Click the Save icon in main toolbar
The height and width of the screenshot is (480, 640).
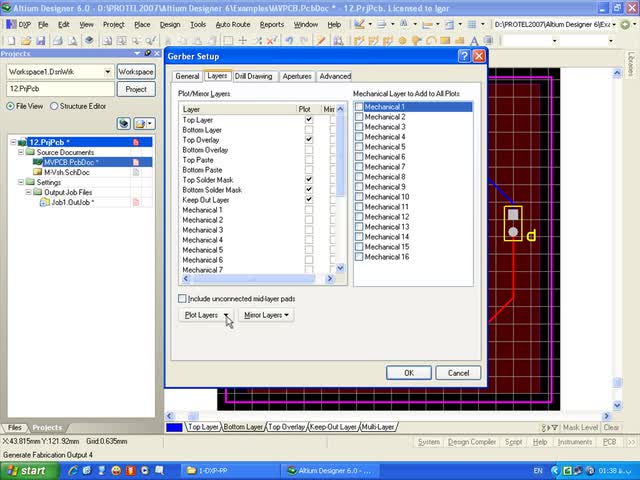tap(39, 41)
